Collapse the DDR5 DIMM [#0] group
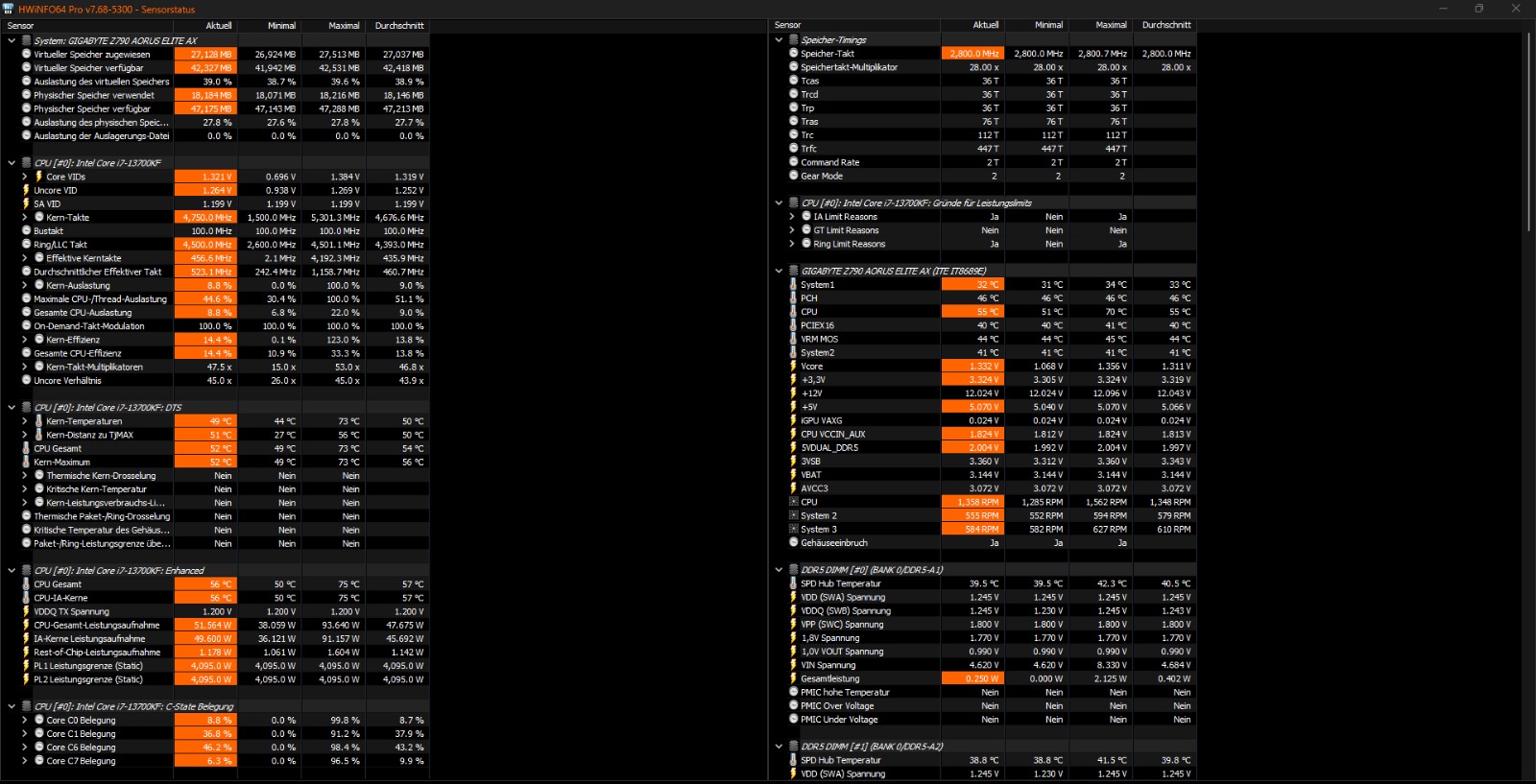The width and height of the screenshot is (1536, 784). (780, 570)
